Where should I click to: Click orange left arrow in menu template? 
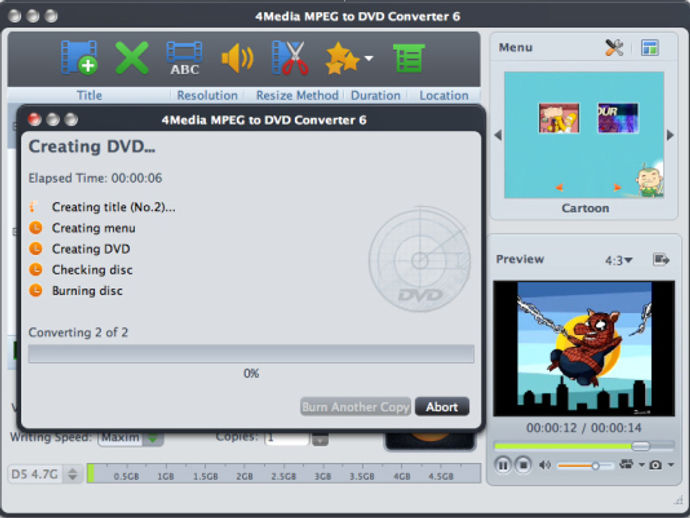(x=559, y=187)
